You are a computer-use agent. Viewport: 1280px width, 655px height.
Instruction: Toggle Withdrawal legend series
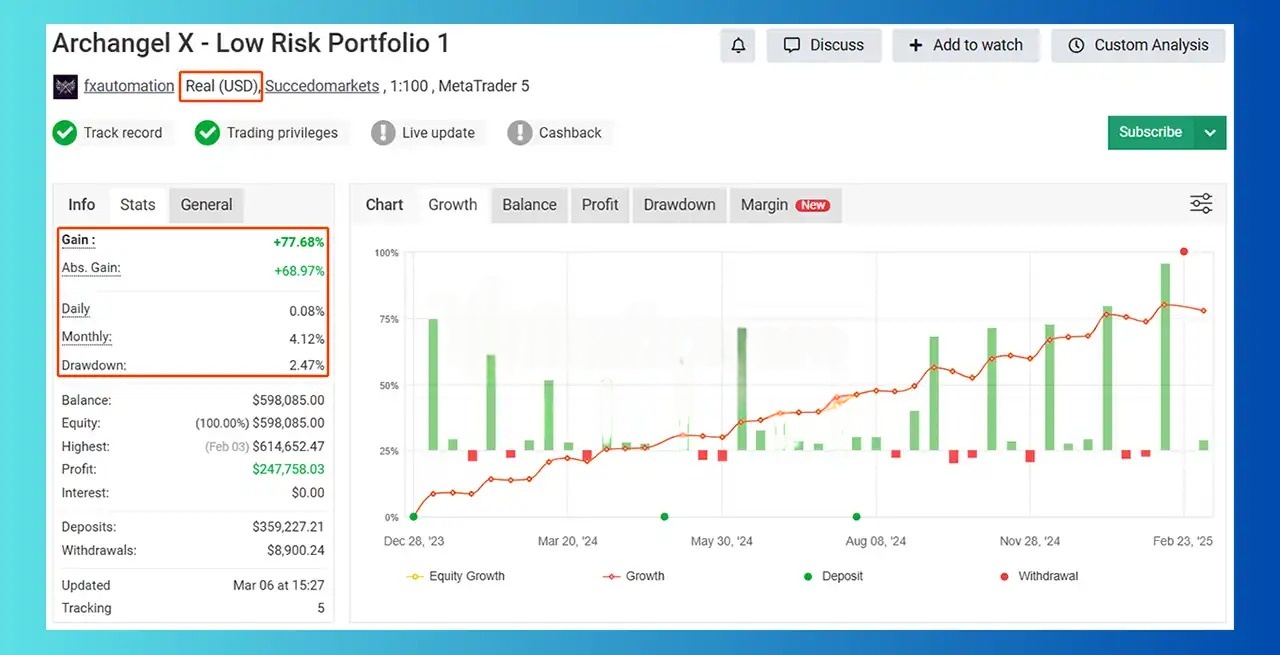point(1039,576)
